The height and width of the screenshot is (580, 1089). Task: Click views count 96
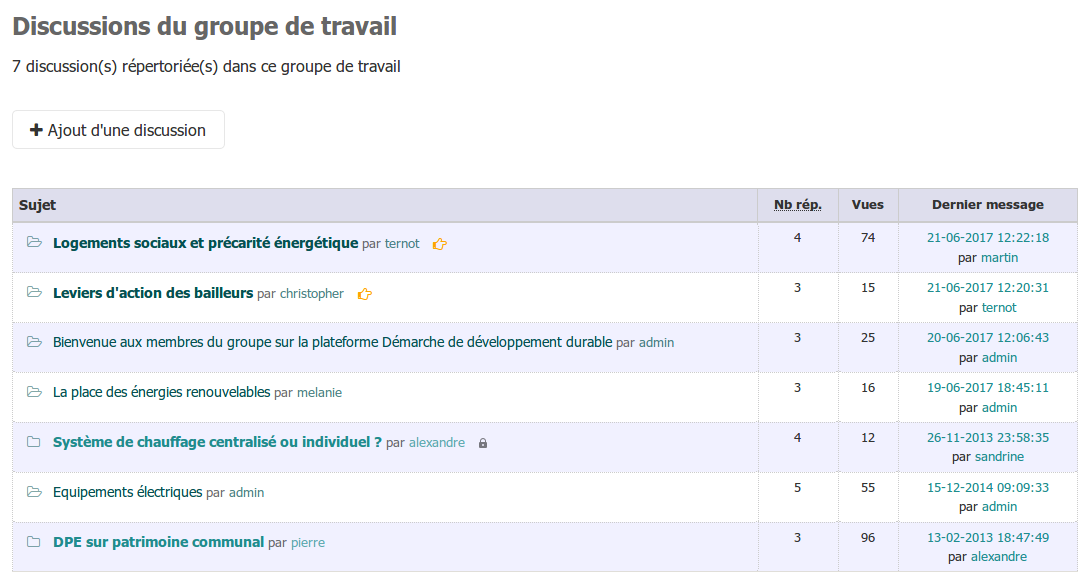coord(868,538)
